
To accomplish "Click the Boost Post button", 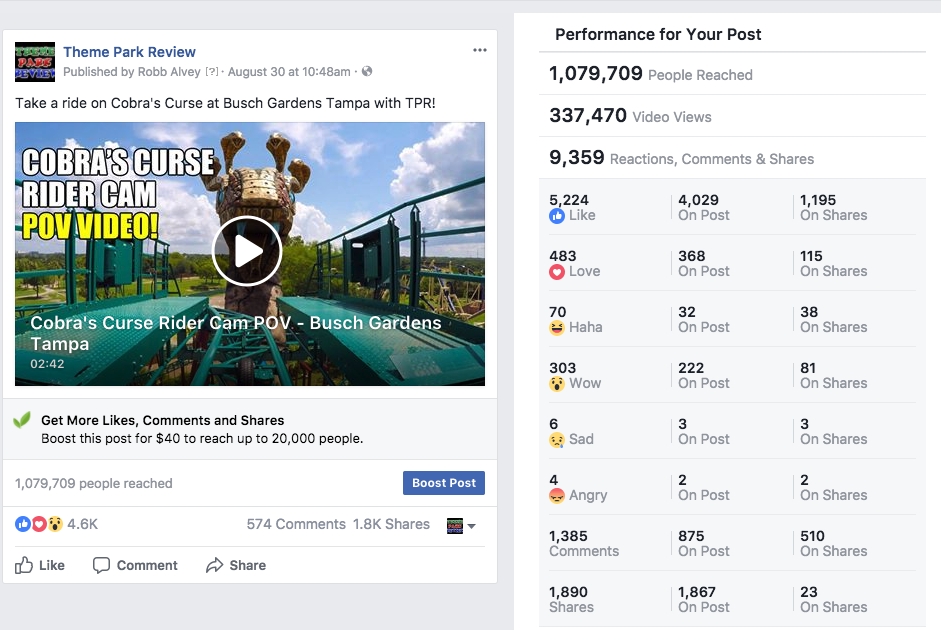I will click(443, 483).
